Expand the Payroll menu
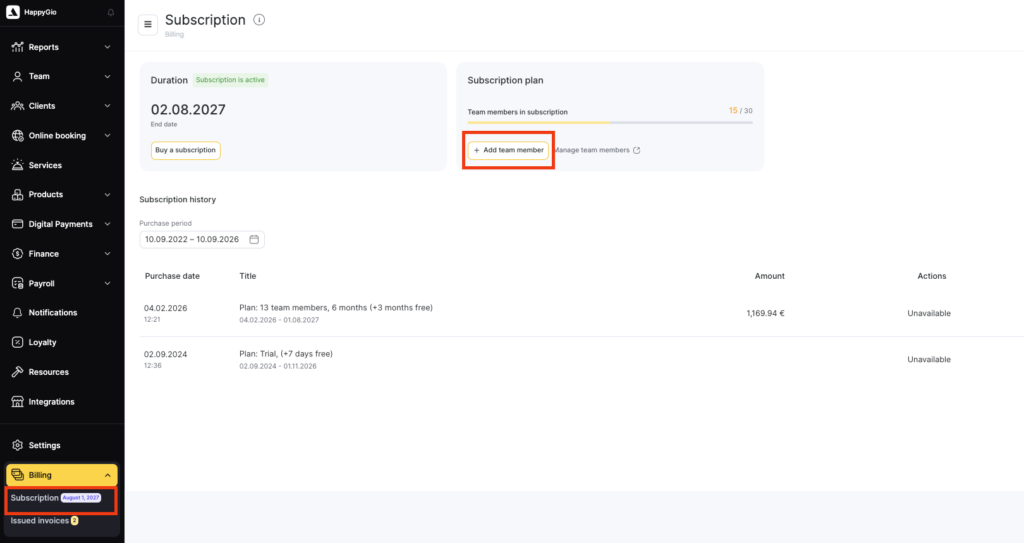The height and width of the screenshot is (543, 1024). pos(61,284)
